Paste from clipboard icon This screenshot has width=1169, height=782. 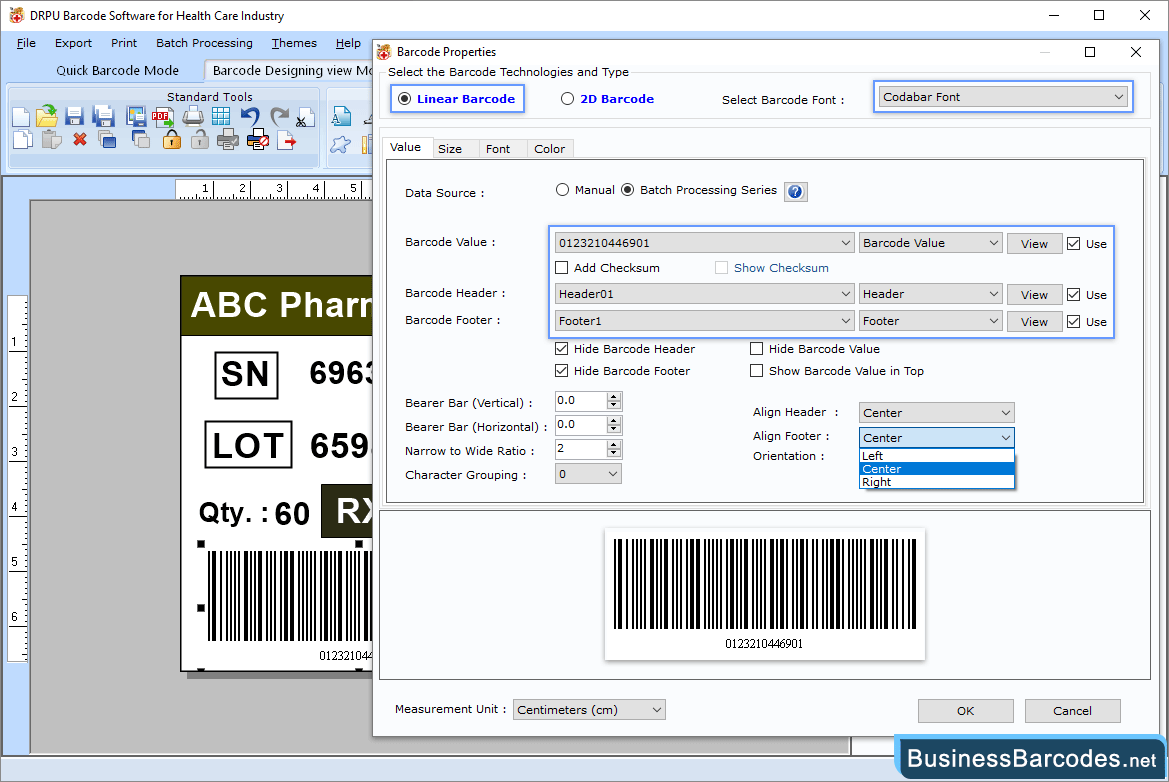pyautogui.click(x=51, y=139)
